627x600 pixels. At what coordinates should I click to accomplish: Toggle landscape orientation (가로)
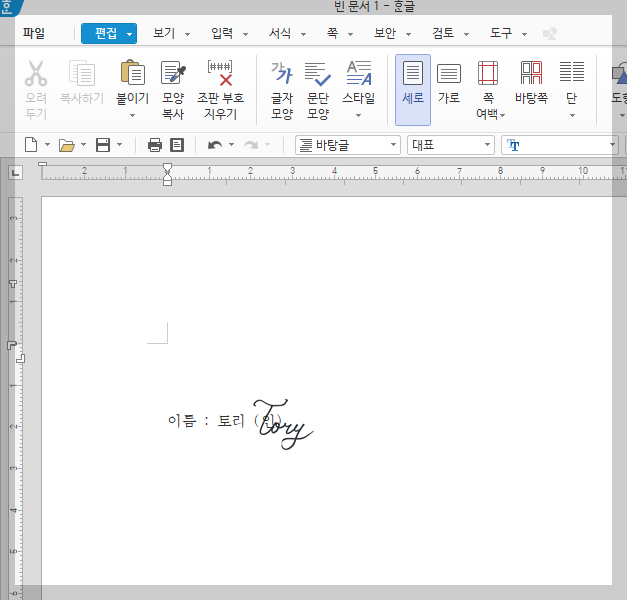[449, 74]
